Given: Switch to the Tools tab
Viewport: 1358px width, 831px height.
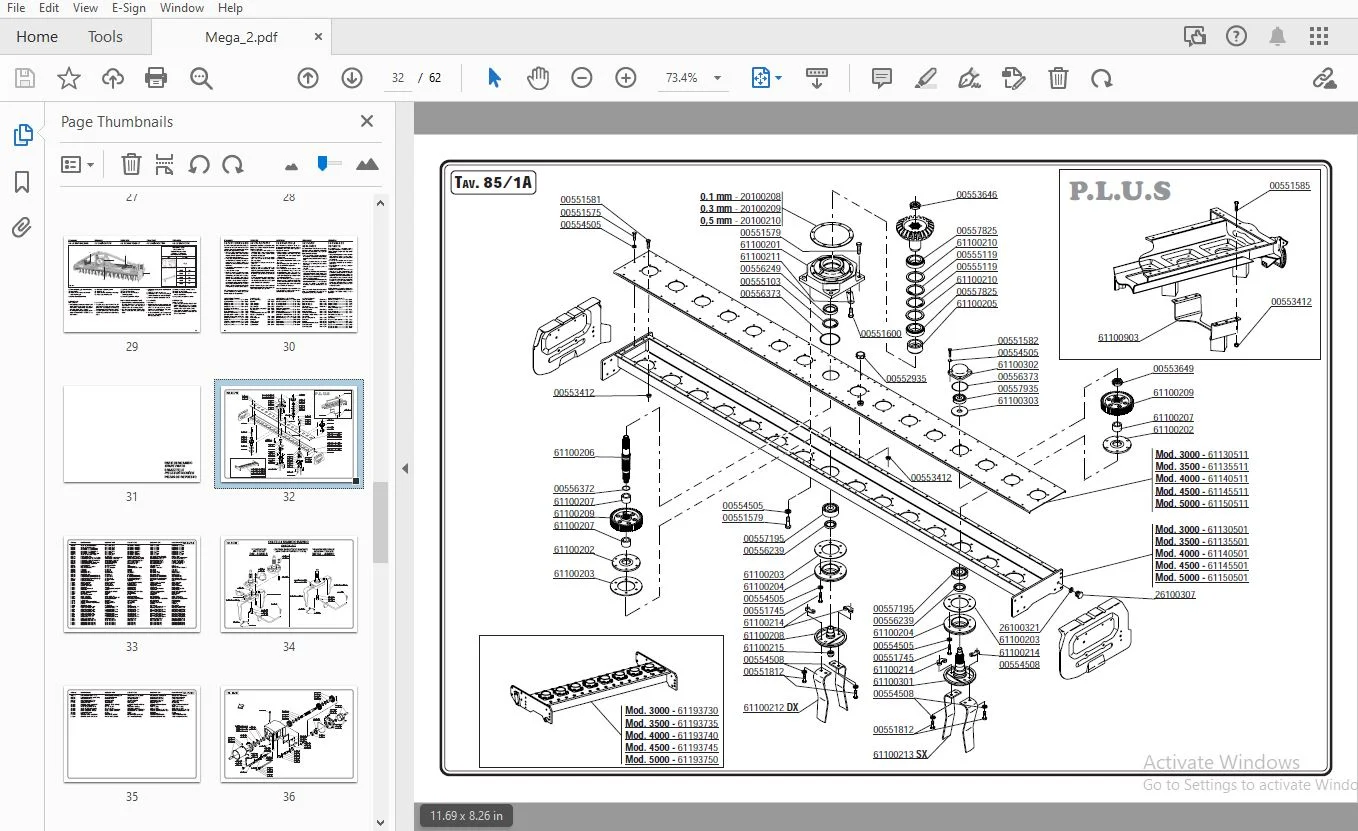Looking at the screenshot, I should pyautogui.click(x=105, y=37).
